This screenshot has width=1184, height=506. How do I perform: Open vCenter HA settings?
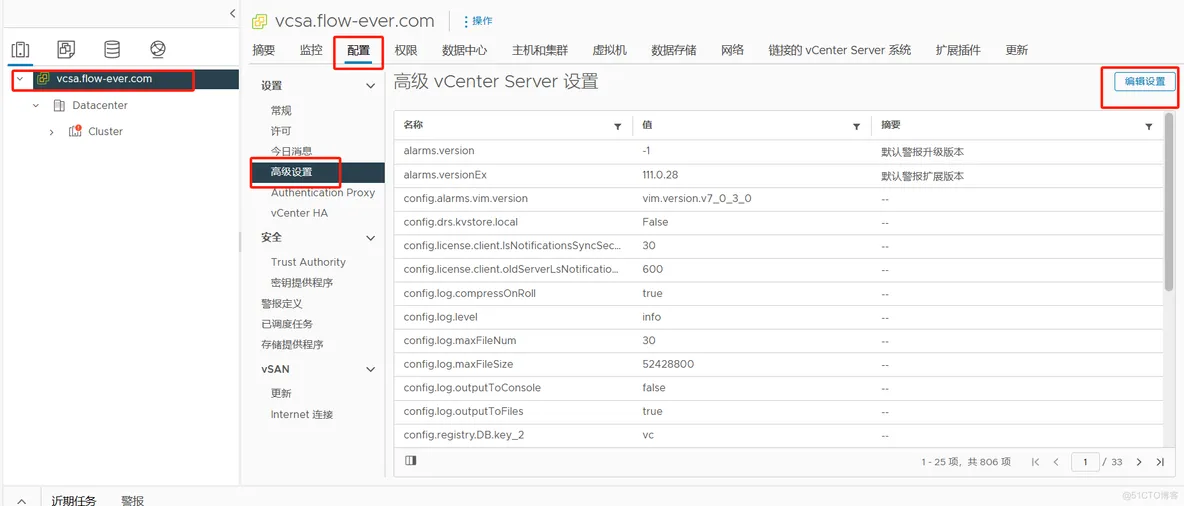[x=299, y=213]
